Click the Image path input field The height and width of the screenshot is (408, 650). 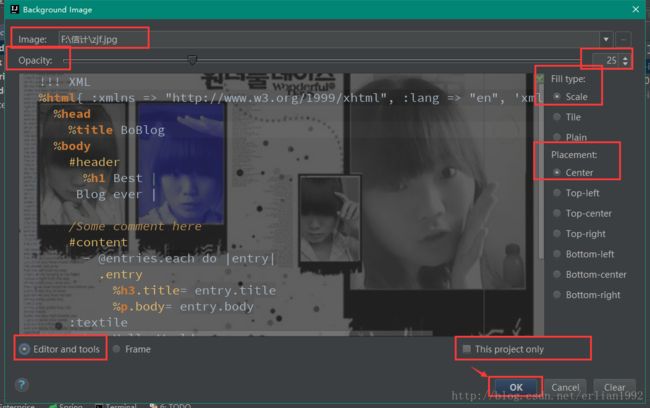329,39
